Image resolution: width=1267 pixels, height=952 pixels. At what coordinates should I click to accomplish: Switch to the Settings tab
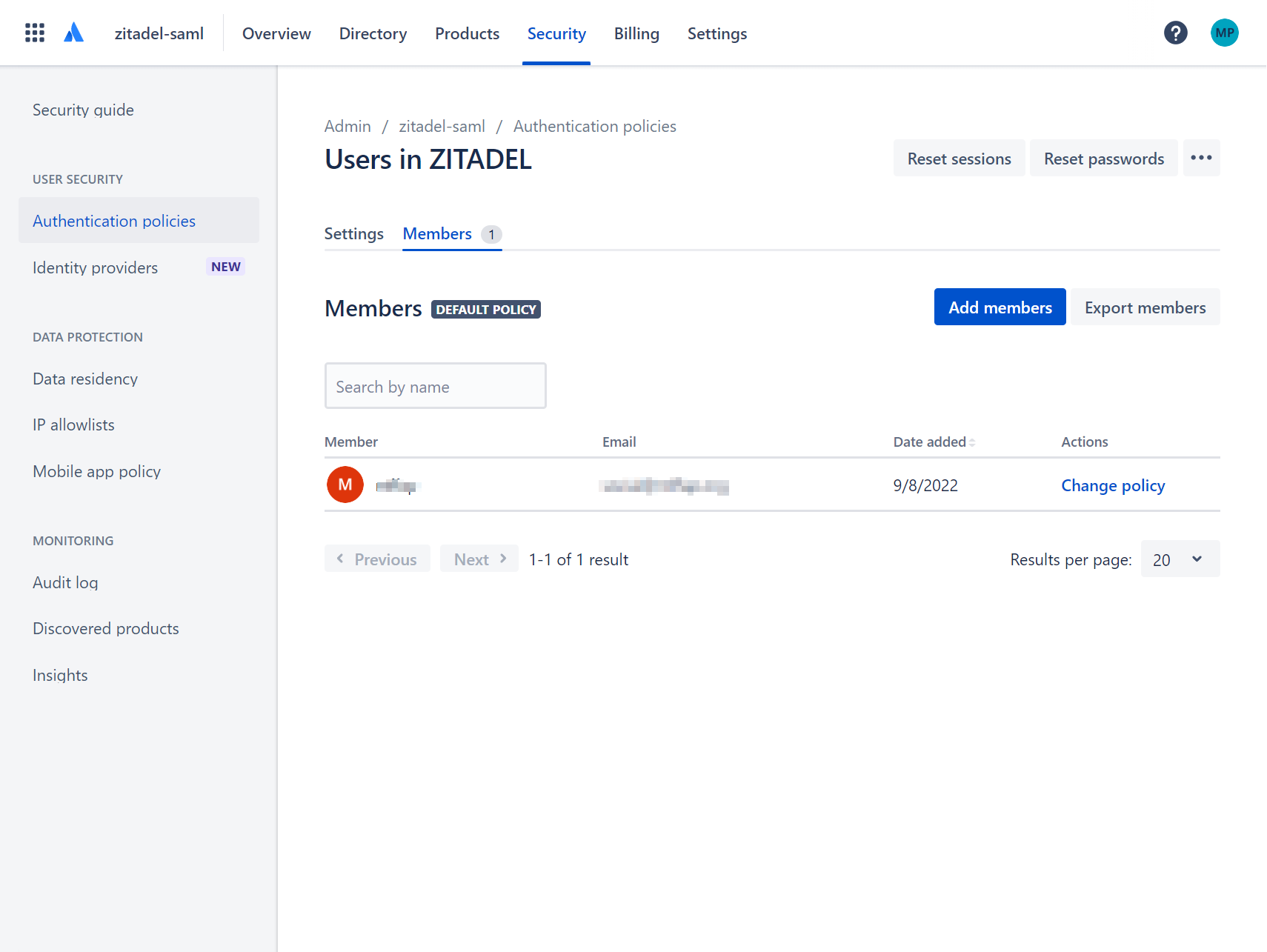(x=353, y=234)
